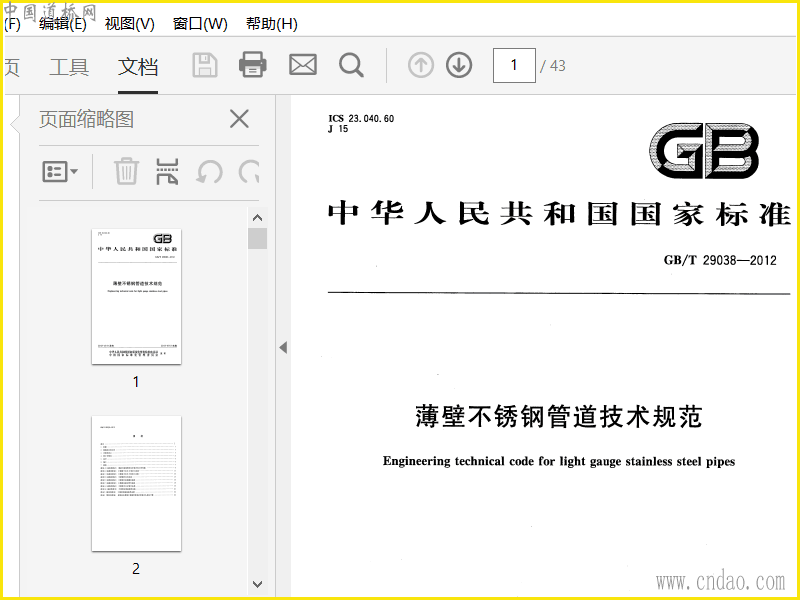Go to next page down arrow

click(459, 65)
